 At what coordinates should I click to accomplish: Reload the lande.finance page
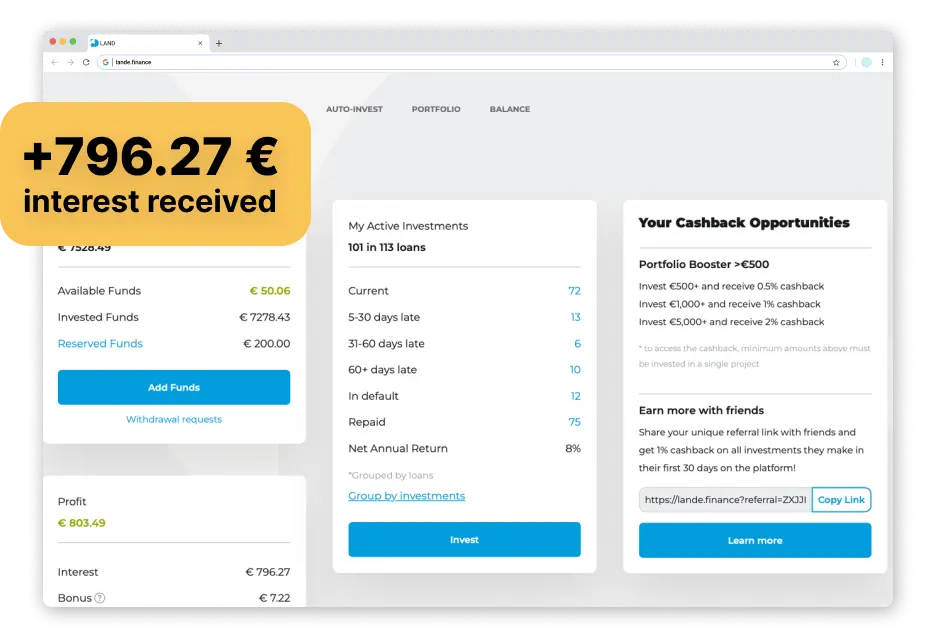coord(84,61)
